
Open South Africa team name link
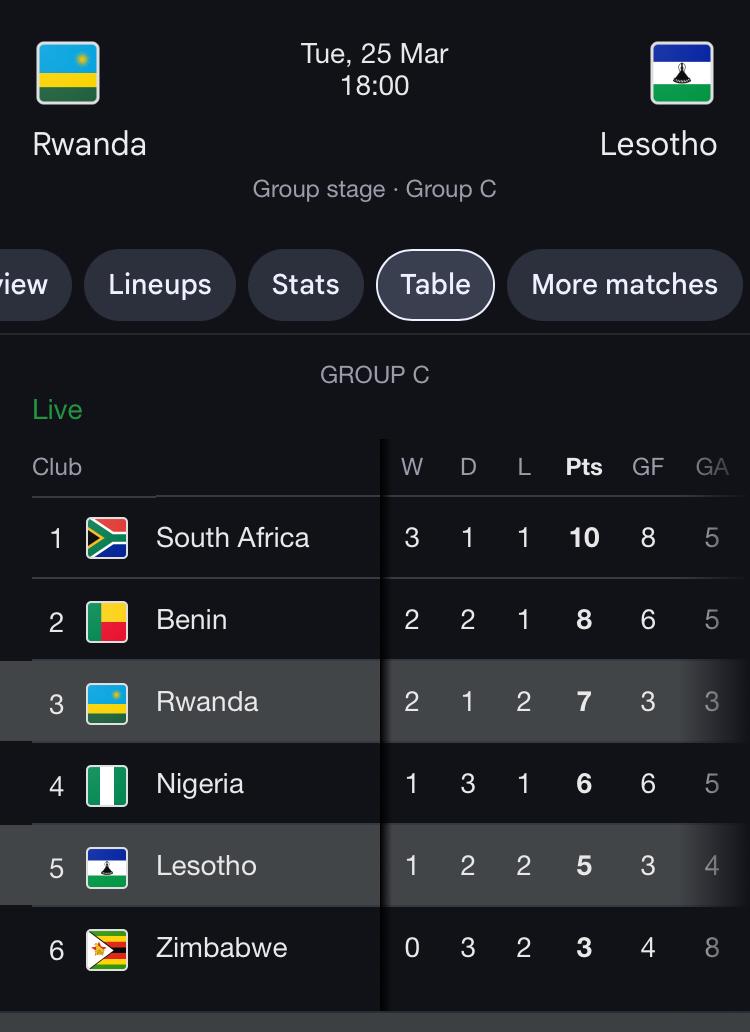(232, 538)
